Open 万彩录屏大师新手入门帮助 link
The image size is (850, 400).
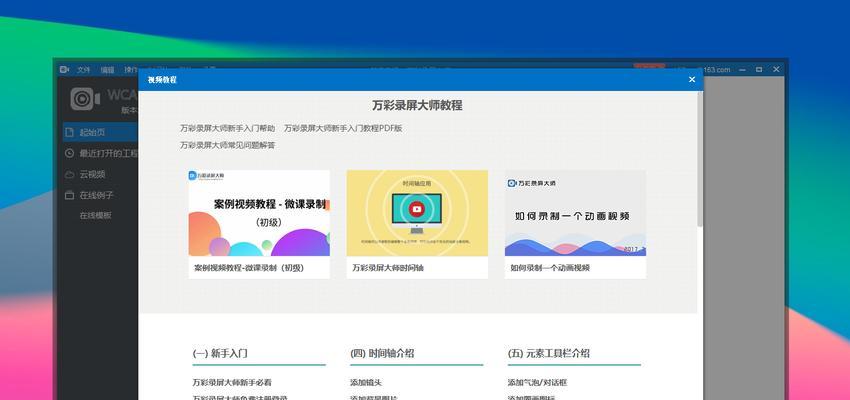[228, 128]
